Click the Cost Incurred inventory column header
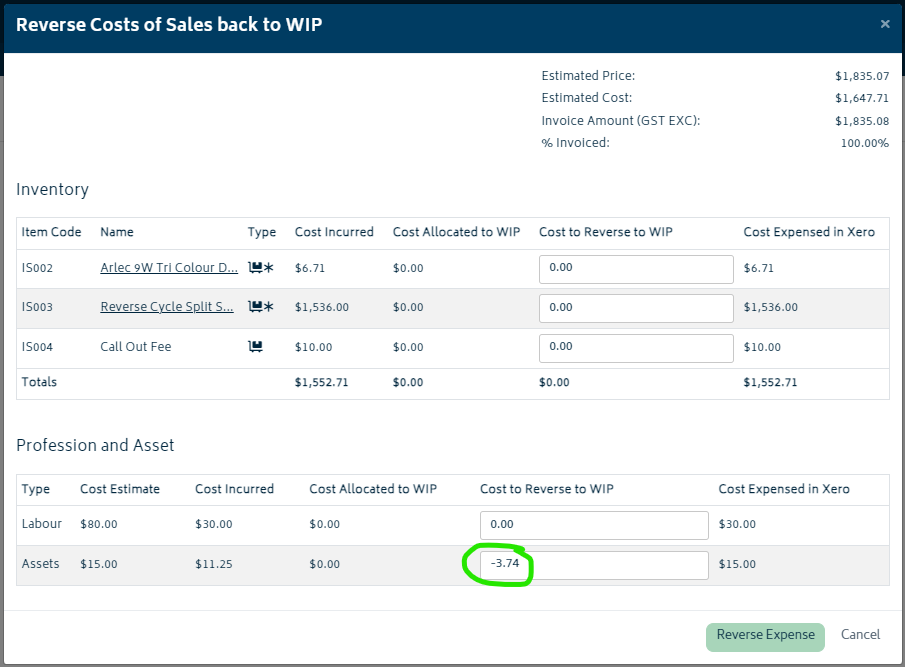Viewport: 905px width, 667px height. tap(334, 232)
